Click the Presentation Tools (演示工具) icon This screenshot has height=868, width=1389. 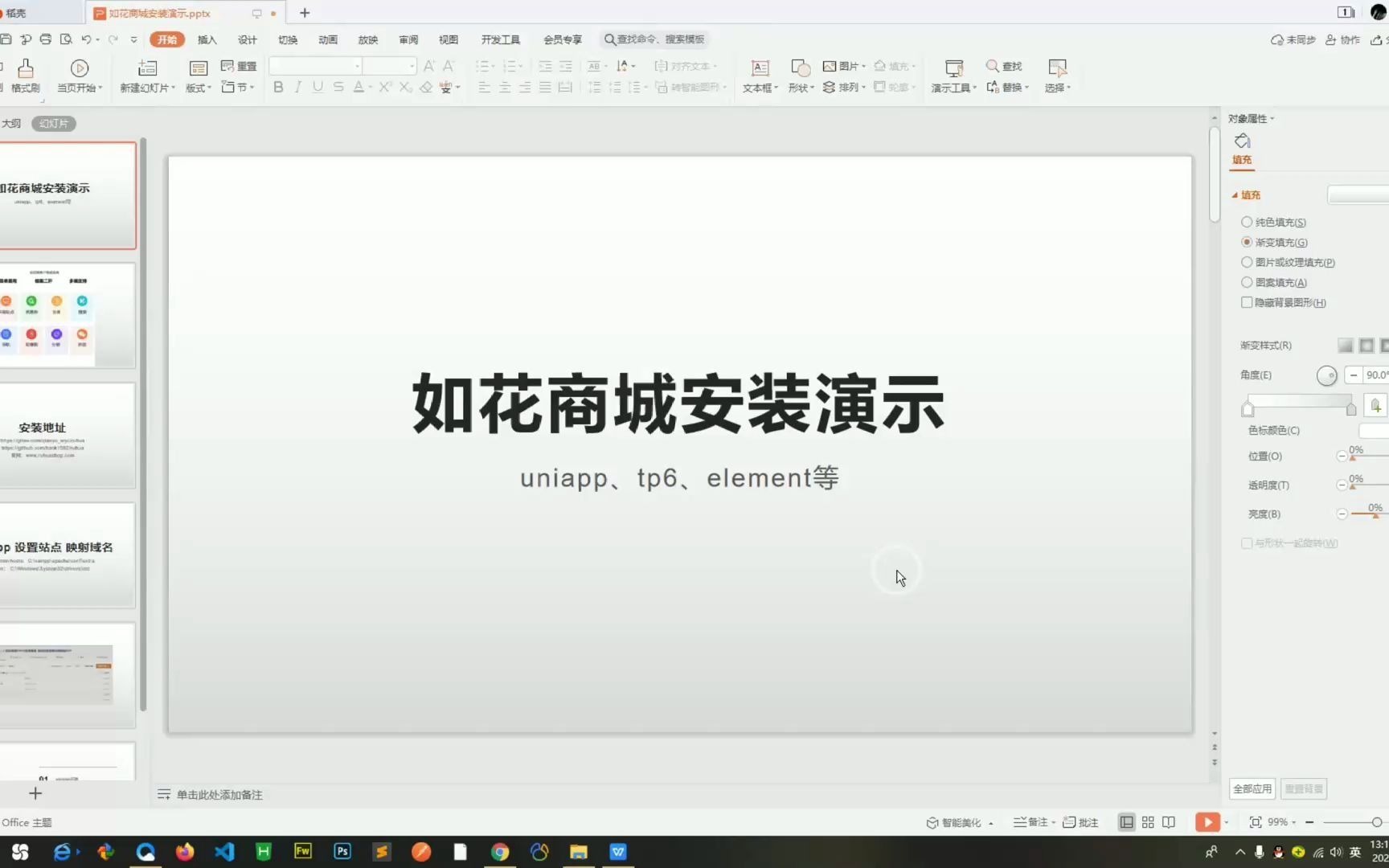(x=954, y=68)
